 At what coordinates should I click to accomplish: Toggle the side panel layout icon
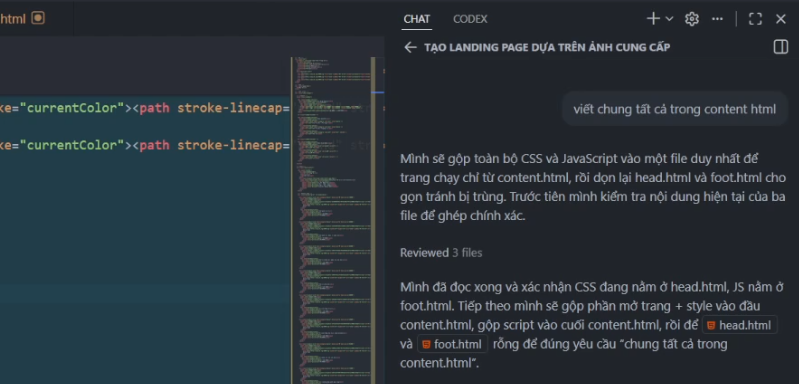click(781, 47)
